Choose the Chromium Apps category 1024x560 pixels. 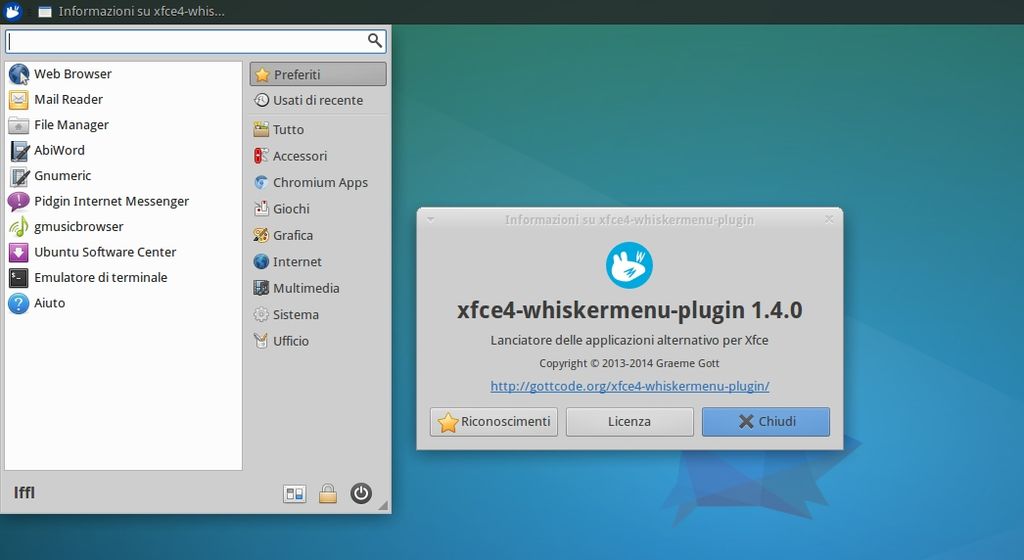[318, 182]
